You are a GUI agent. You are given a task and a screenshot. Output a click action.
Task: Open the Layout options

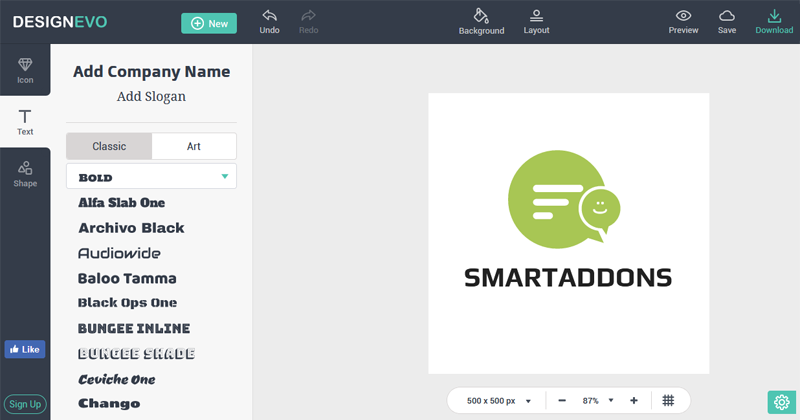click(x=536, y=22)
